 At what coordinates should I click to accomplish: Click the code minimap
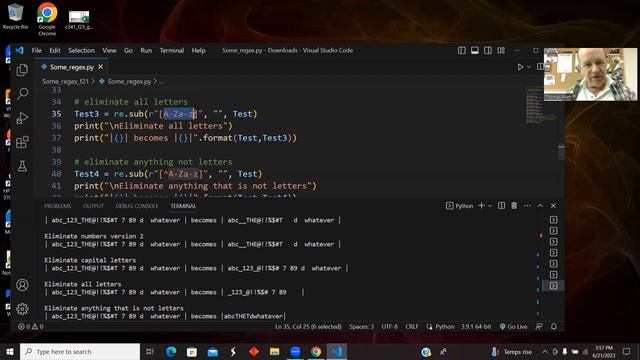tap(540, 105)
